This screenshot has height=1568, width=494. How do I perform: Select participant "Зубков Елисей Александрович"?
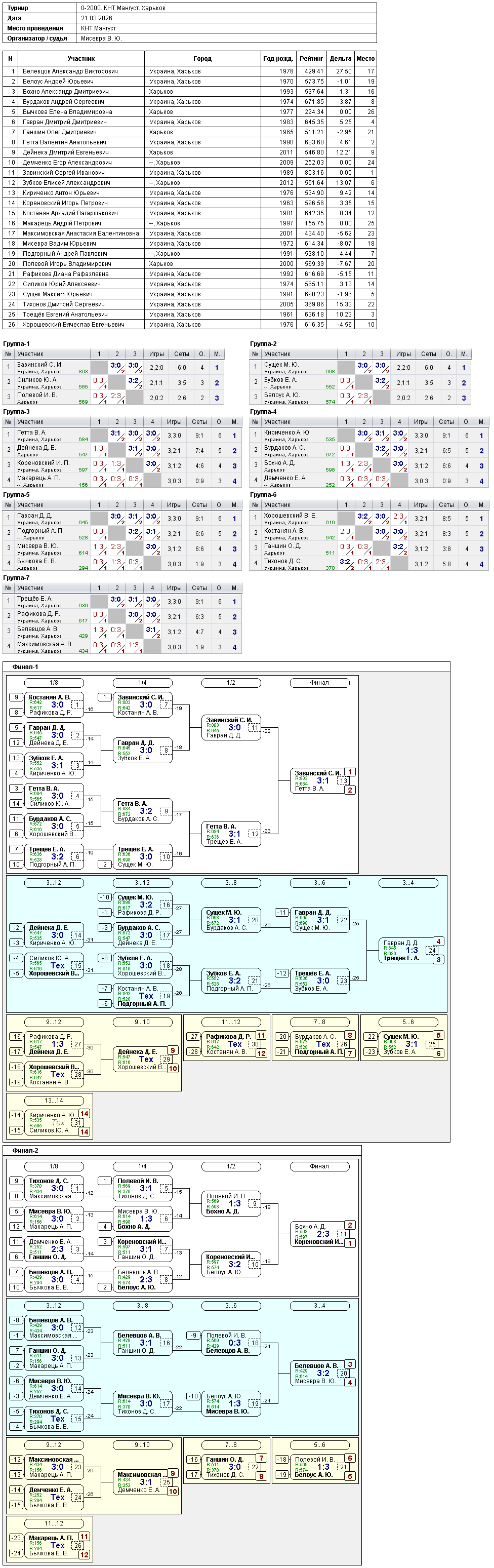(x=66, y=183)
